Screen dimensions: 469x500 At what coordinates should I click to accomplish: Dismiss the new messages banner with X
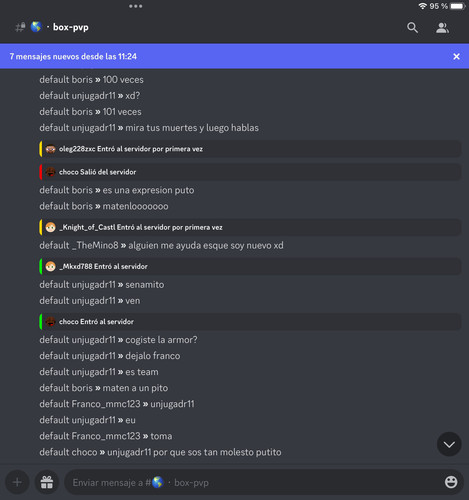point(456,56)
